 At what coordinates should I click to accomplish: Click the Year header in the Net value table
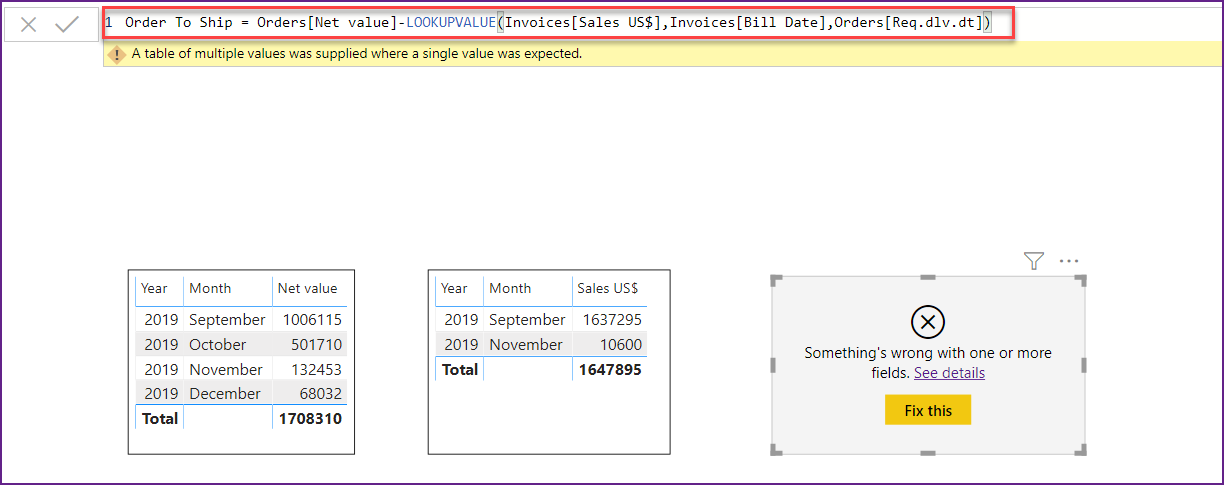154,288
